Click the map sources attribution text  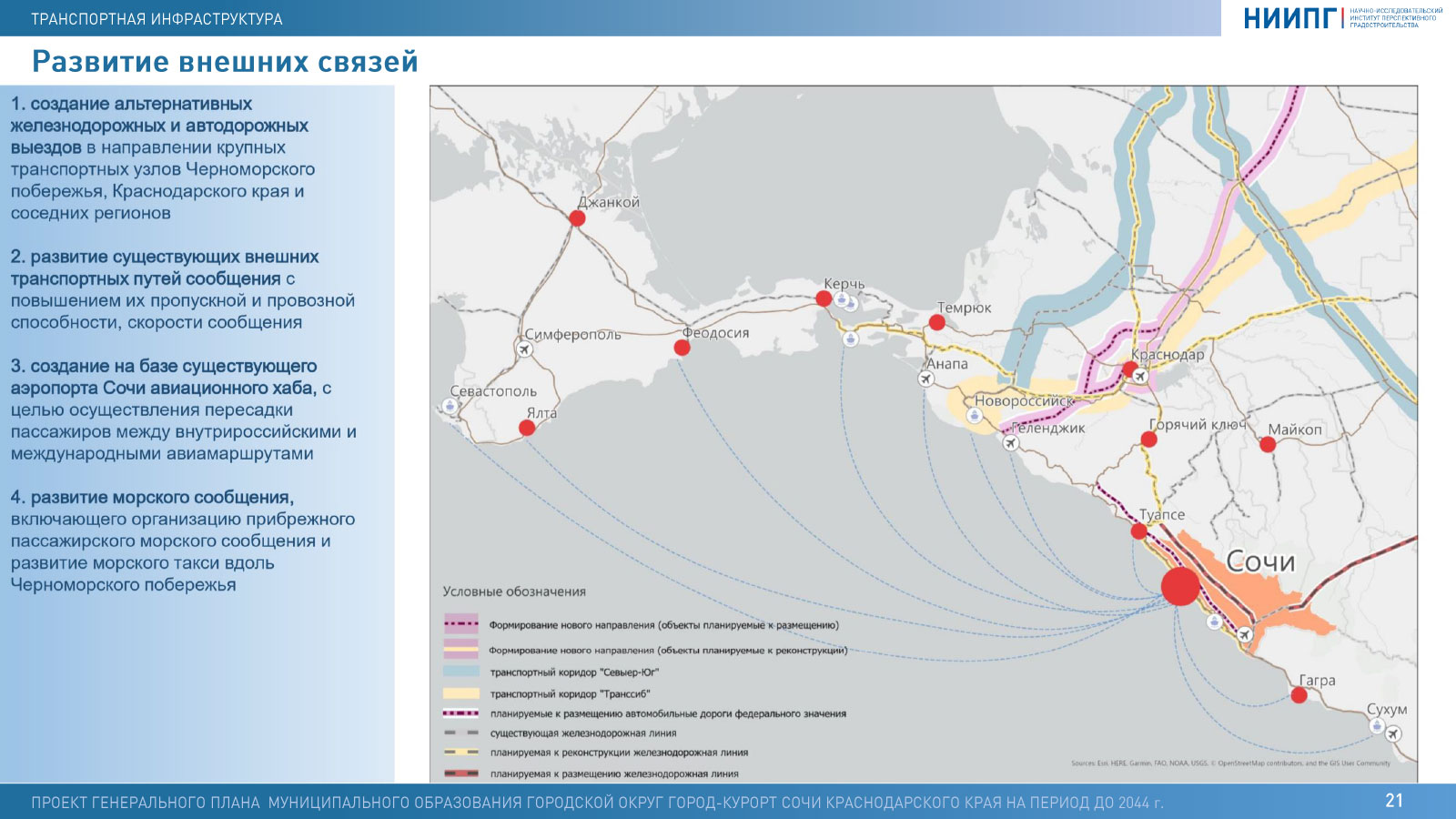1230,763
